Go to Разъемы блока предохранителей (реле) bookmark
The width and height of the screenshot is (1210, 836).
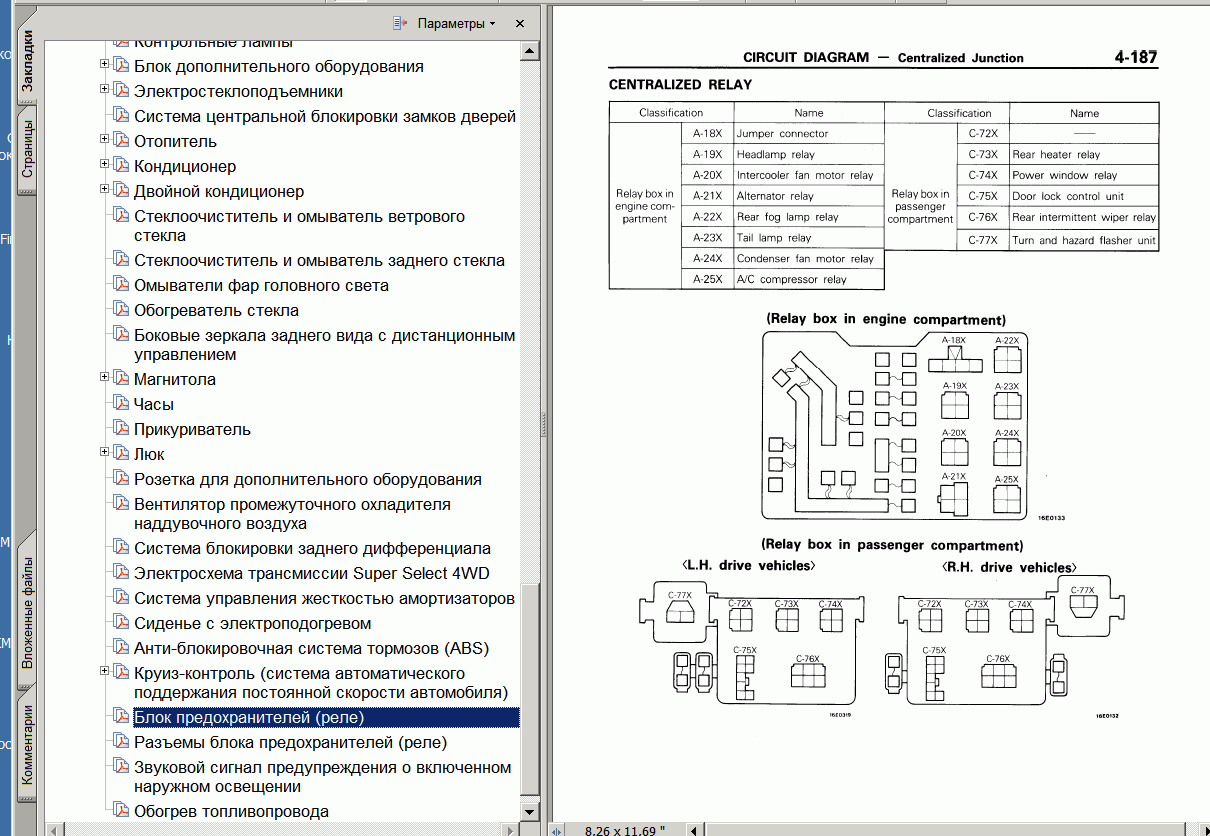pyautogui.click(x=290, y=742)
